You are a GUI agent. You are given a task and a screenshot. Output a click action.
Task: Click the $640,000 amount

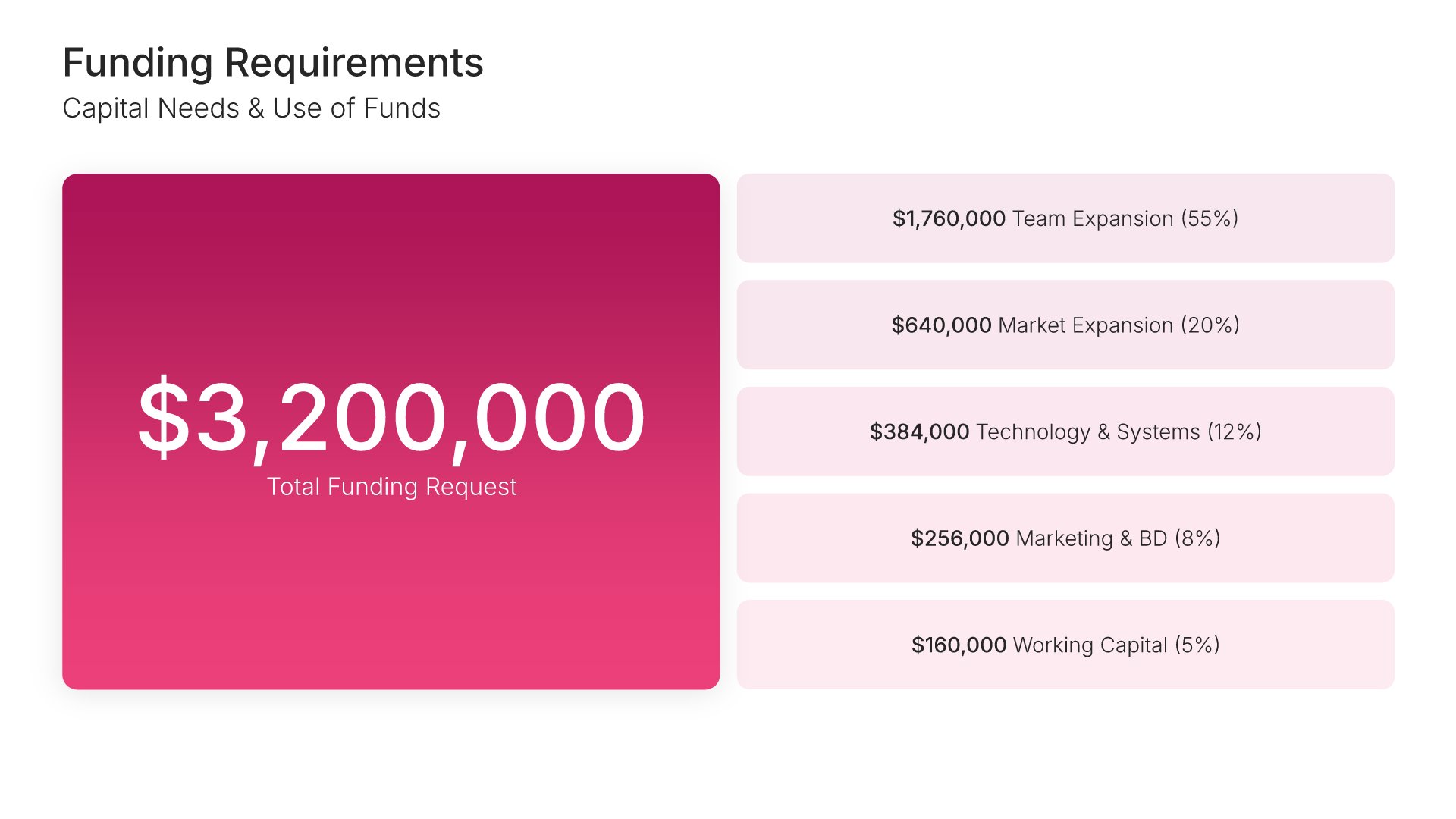pyautogui.click(x=941, y=325)
